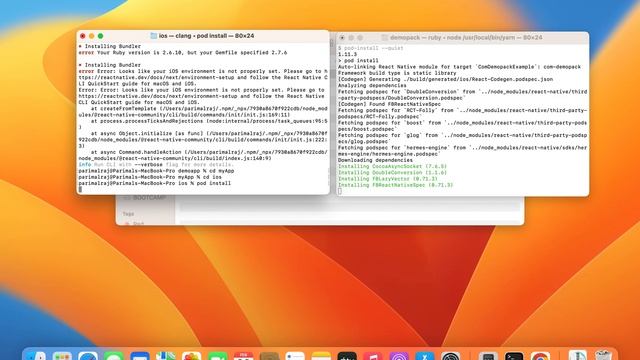
Task: Click "Fetching podspec for 'glog'" line
Action: tap(462, 138)
